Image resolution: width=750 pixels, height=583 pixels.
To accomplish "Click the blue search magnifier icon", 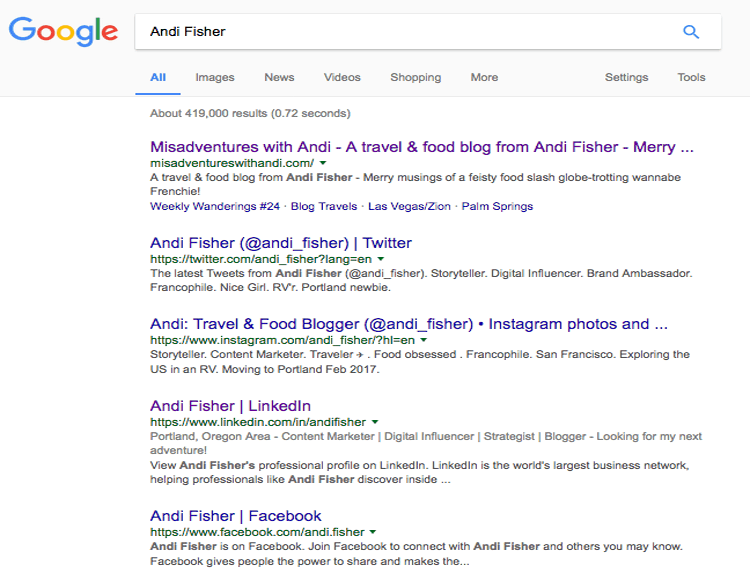I will tap(691, 32).
